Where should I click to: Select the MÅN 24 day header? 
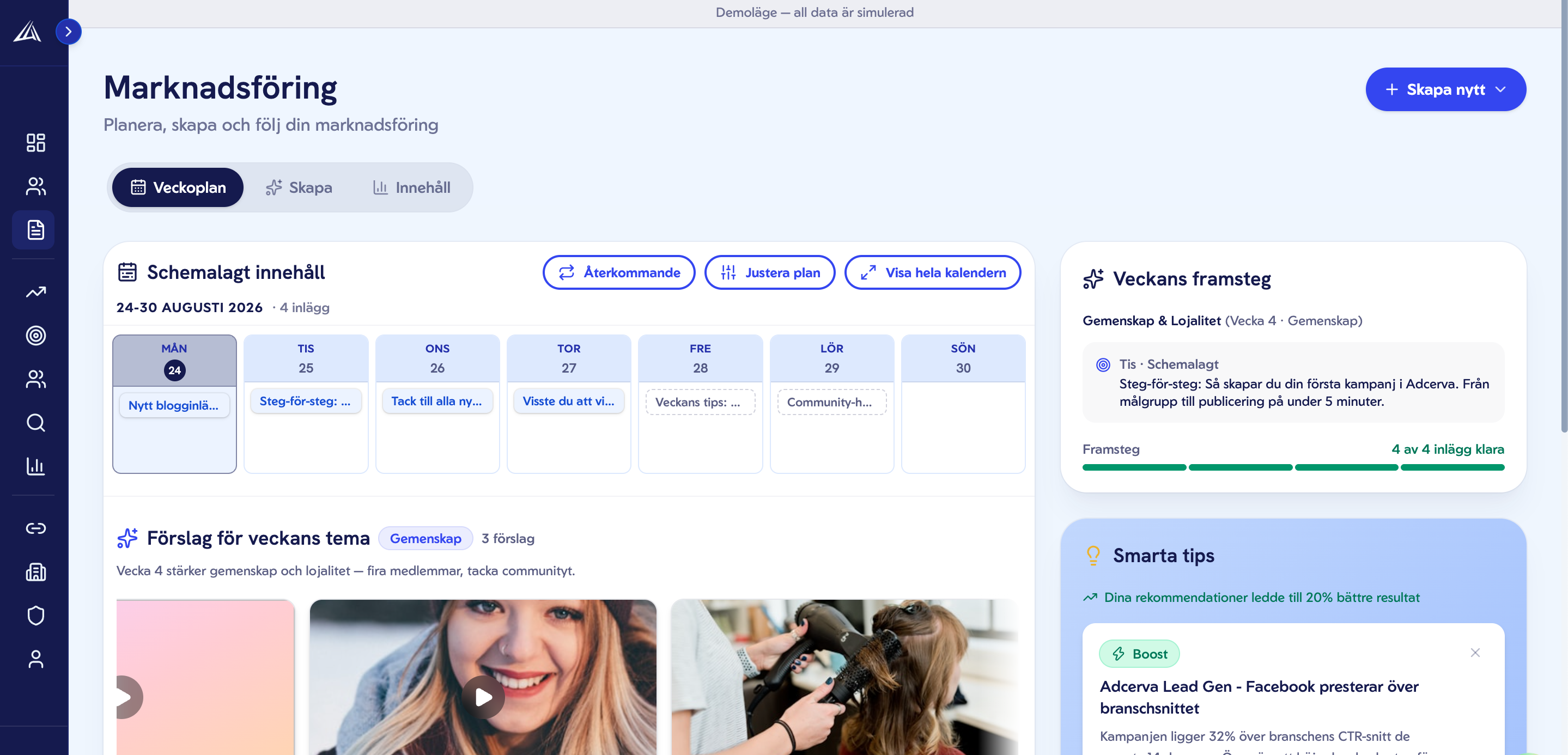point(175,360)
